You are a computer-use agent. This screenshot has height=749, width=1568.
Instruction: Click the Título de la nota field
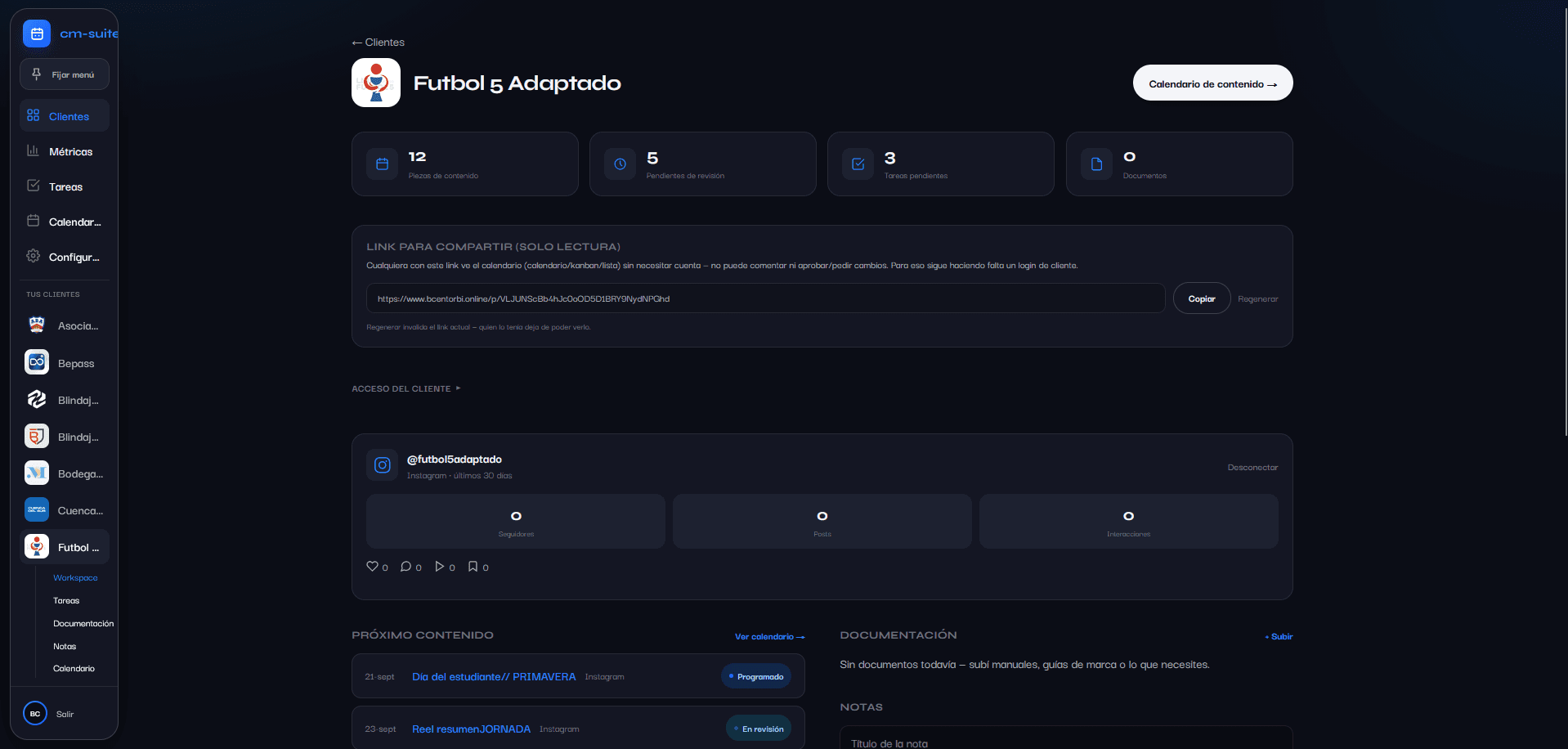click(1066, 742)
